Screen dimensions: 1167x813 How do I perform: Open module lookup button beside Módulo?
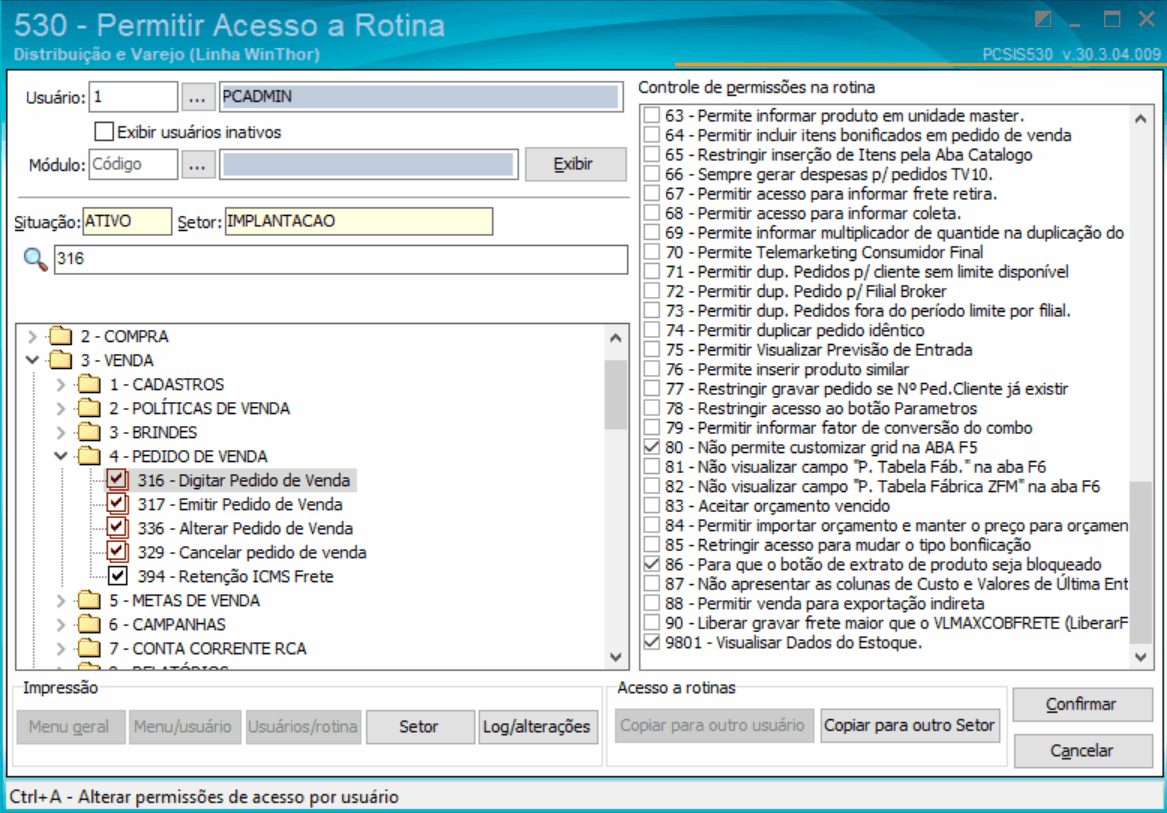(x=198, y=165)
